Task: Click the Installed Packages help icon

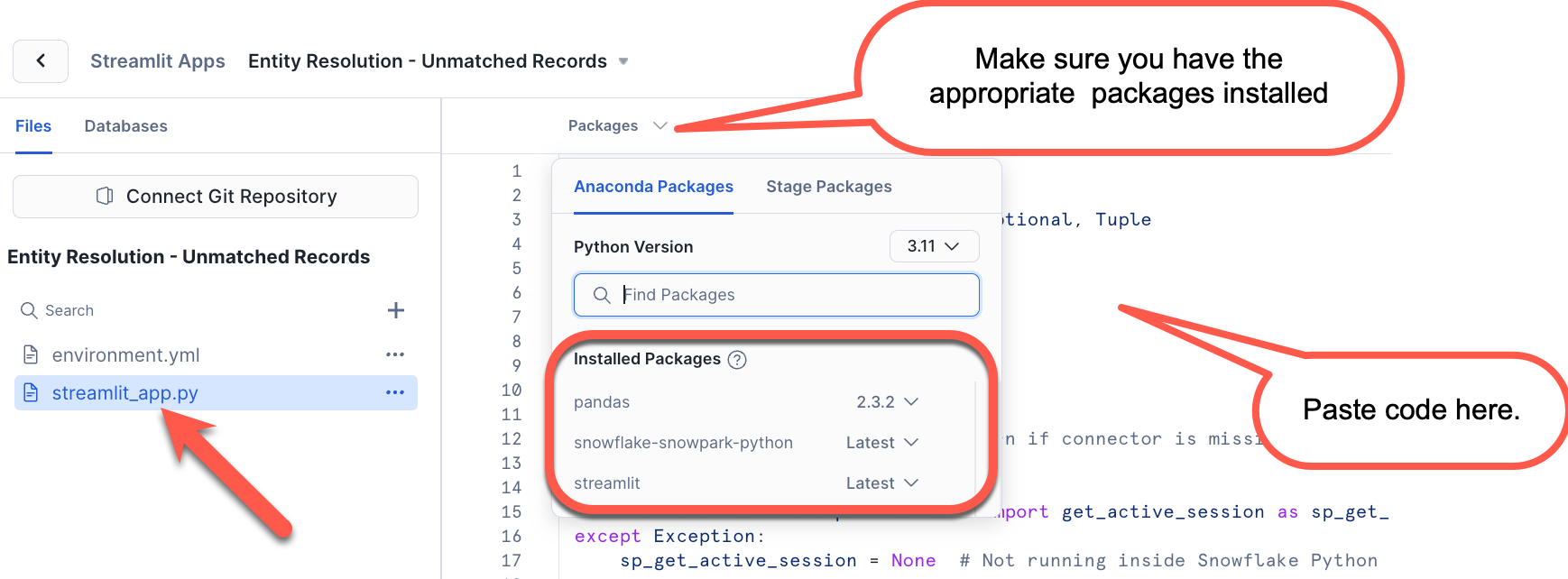Action: pyautogui.click(x=737, y=360)
